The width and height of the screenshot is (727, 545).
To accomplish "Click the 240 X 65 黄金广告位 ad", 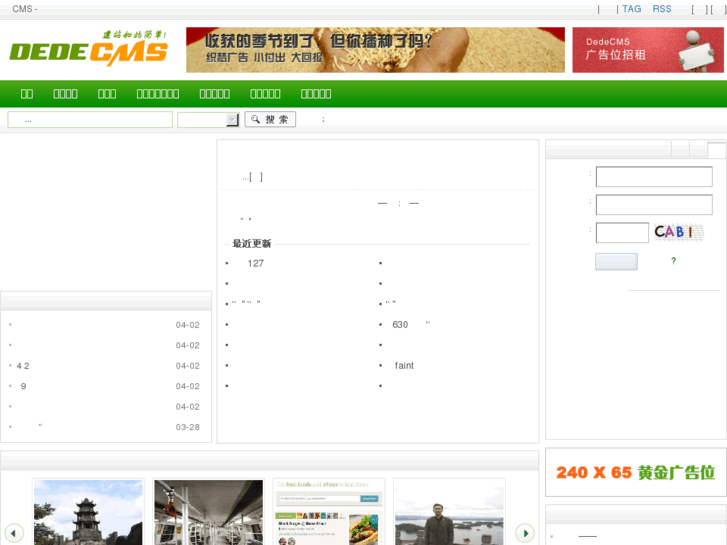I will (x=636, y=472).
